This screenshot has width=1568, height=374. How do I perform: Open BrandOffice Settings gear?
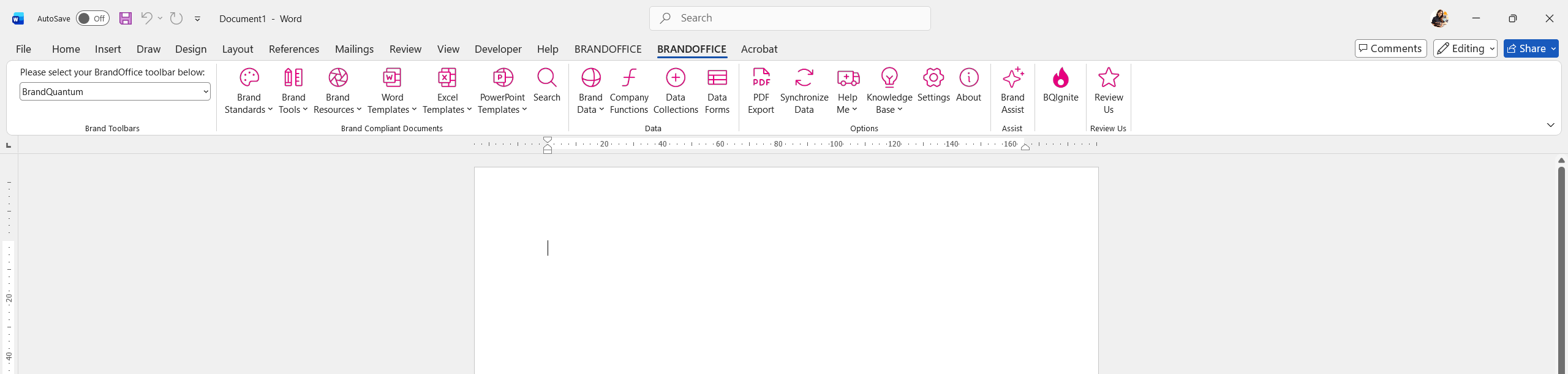933,78
